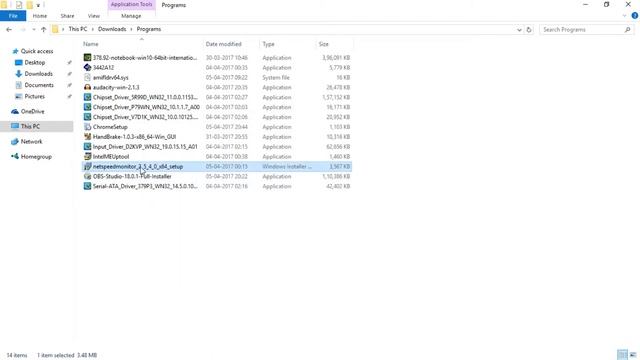Click the Chipset_Driver_5R99D file icon
The width and height of the screenshot is (640, 360).
click(87, 97)
